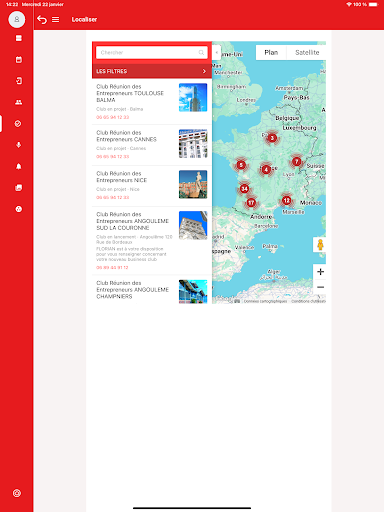Tap the back arrow icon
The width and height of the screenshot is (384, 512).
pos(42,20)
